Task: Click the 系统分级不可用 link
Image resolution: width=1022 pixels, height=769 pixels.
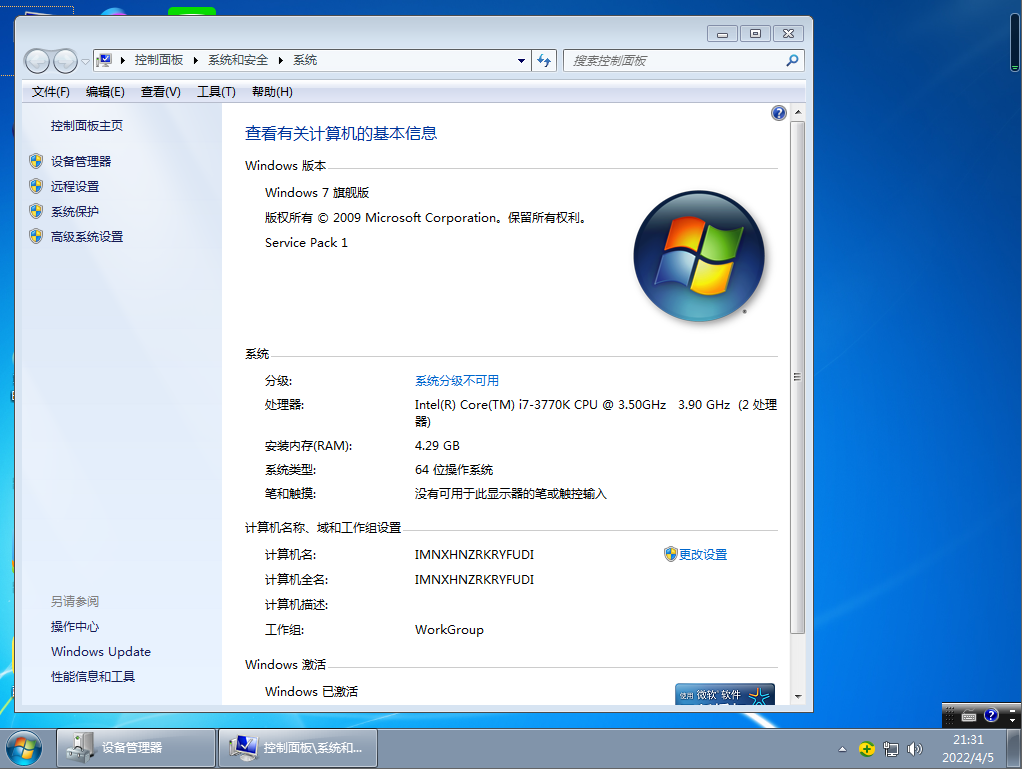Action: pos(457,381)
